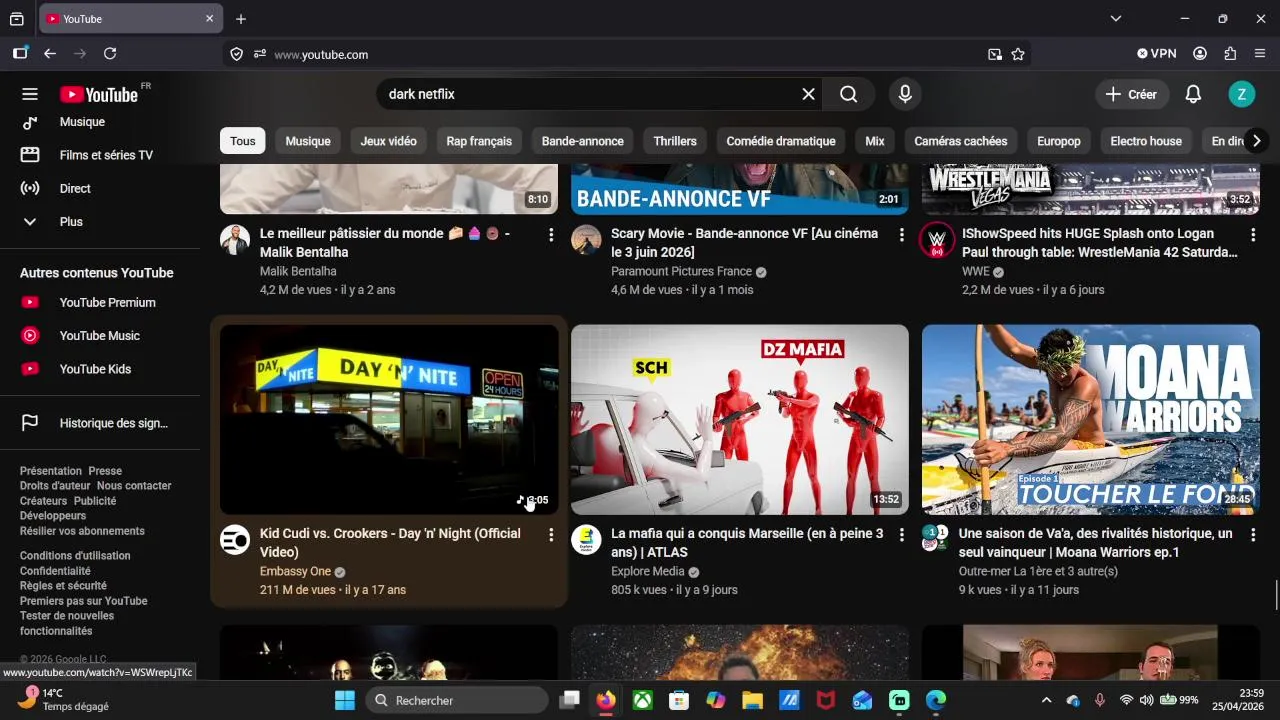The height and width of the screenshot is (720, 1280).
Task: Open a new browser tab with plus
Action: click(241, 19)
